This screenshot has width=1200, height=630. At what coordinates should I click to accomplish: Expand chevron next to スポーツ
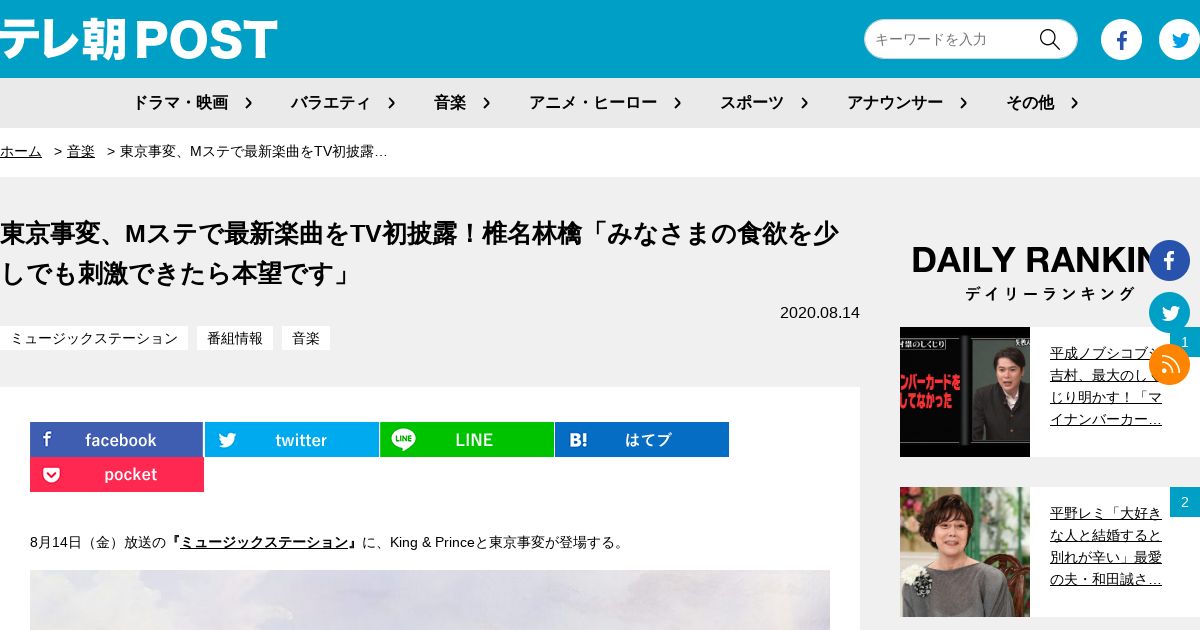pyautogui.click(x=804, y=102)
